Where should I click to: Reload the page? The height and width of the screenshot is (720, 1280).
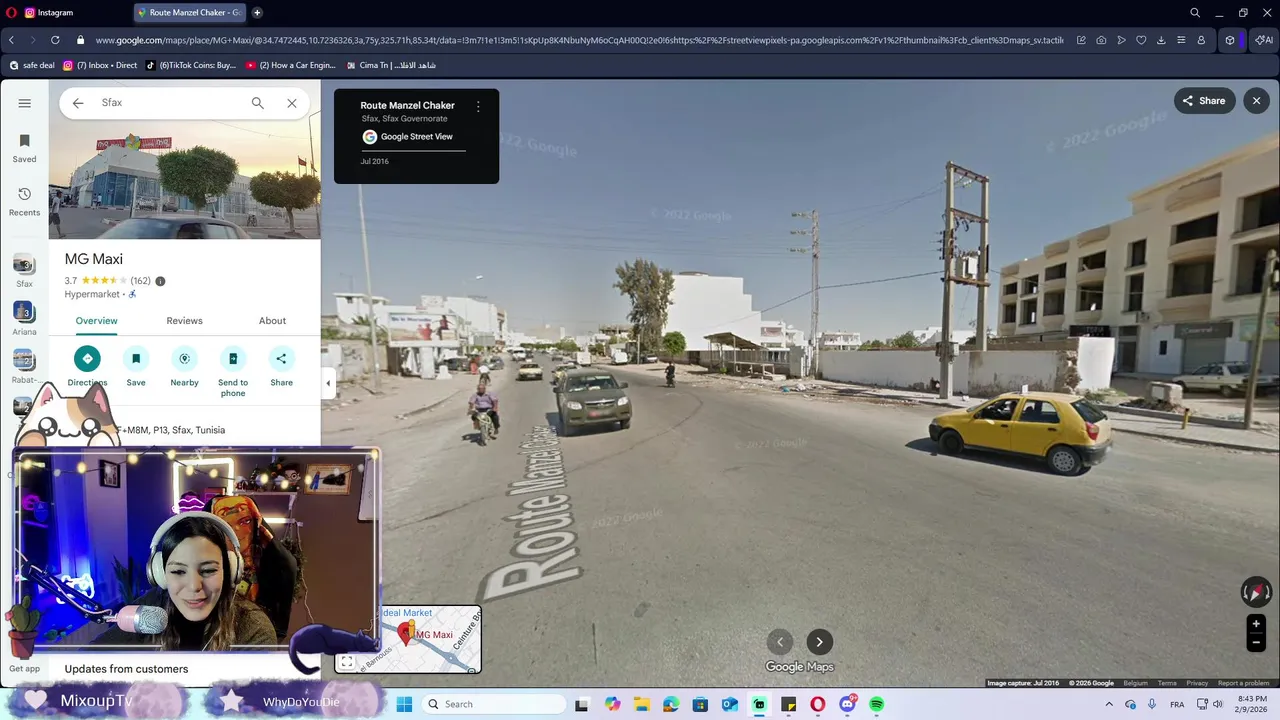point(55,40)
